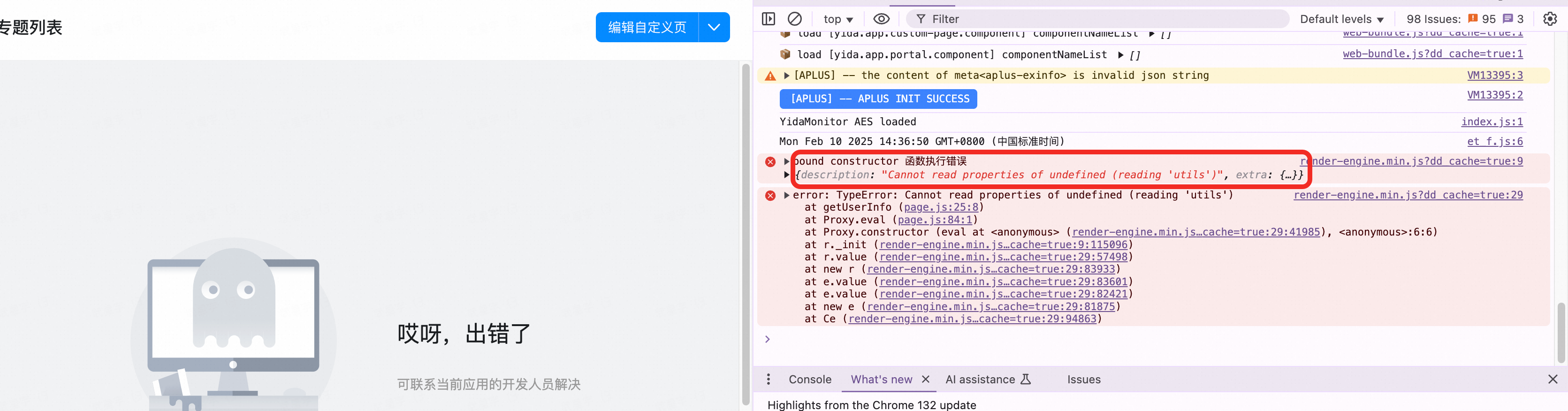This screenshot has width=1568, height=411.
Task: Open render-engine link ending 29:41985
Action: [1196, 232]
